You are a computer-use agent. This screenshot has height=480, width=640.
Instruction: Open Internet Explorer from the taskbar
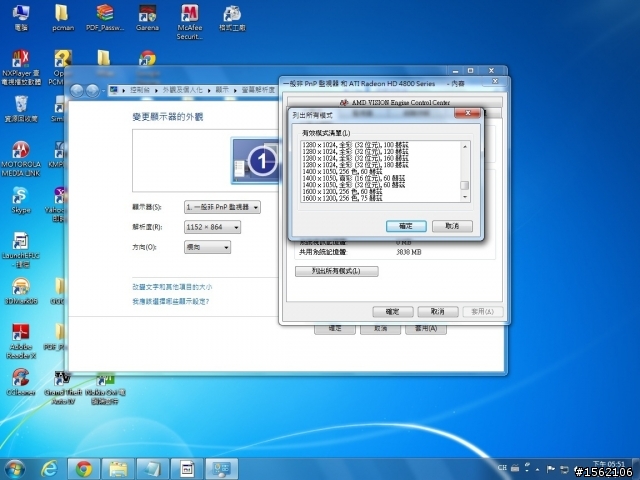point(50,469)
